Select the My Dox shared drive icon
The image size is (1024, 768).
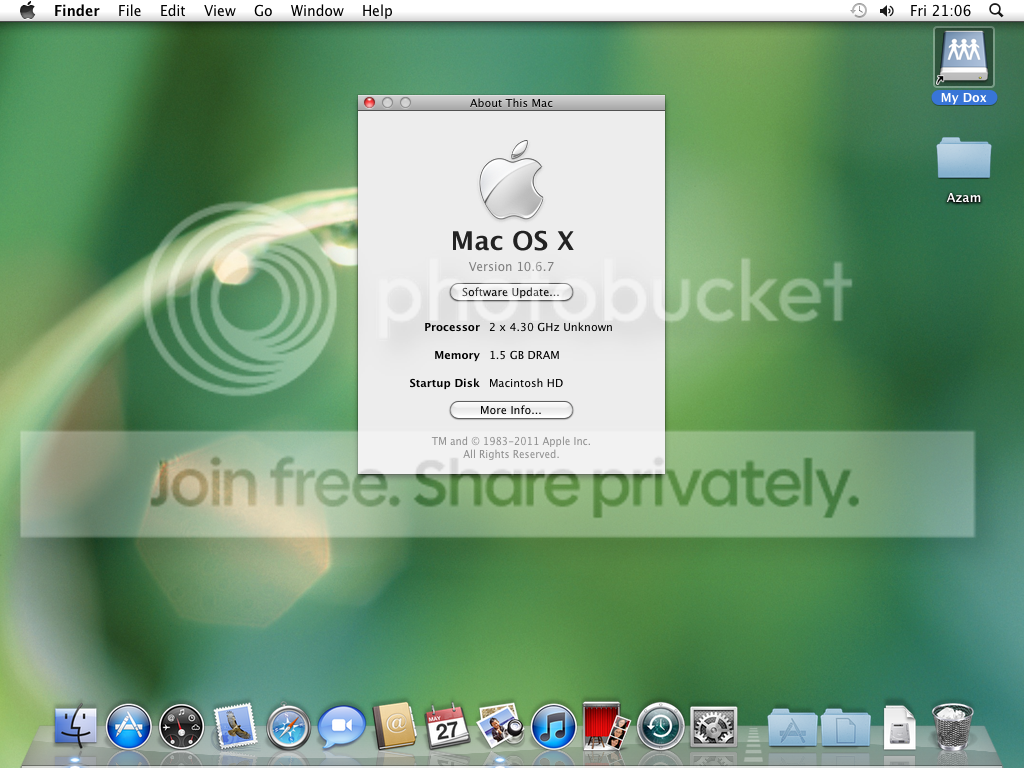pyautogui.click(x=963, y=57)
